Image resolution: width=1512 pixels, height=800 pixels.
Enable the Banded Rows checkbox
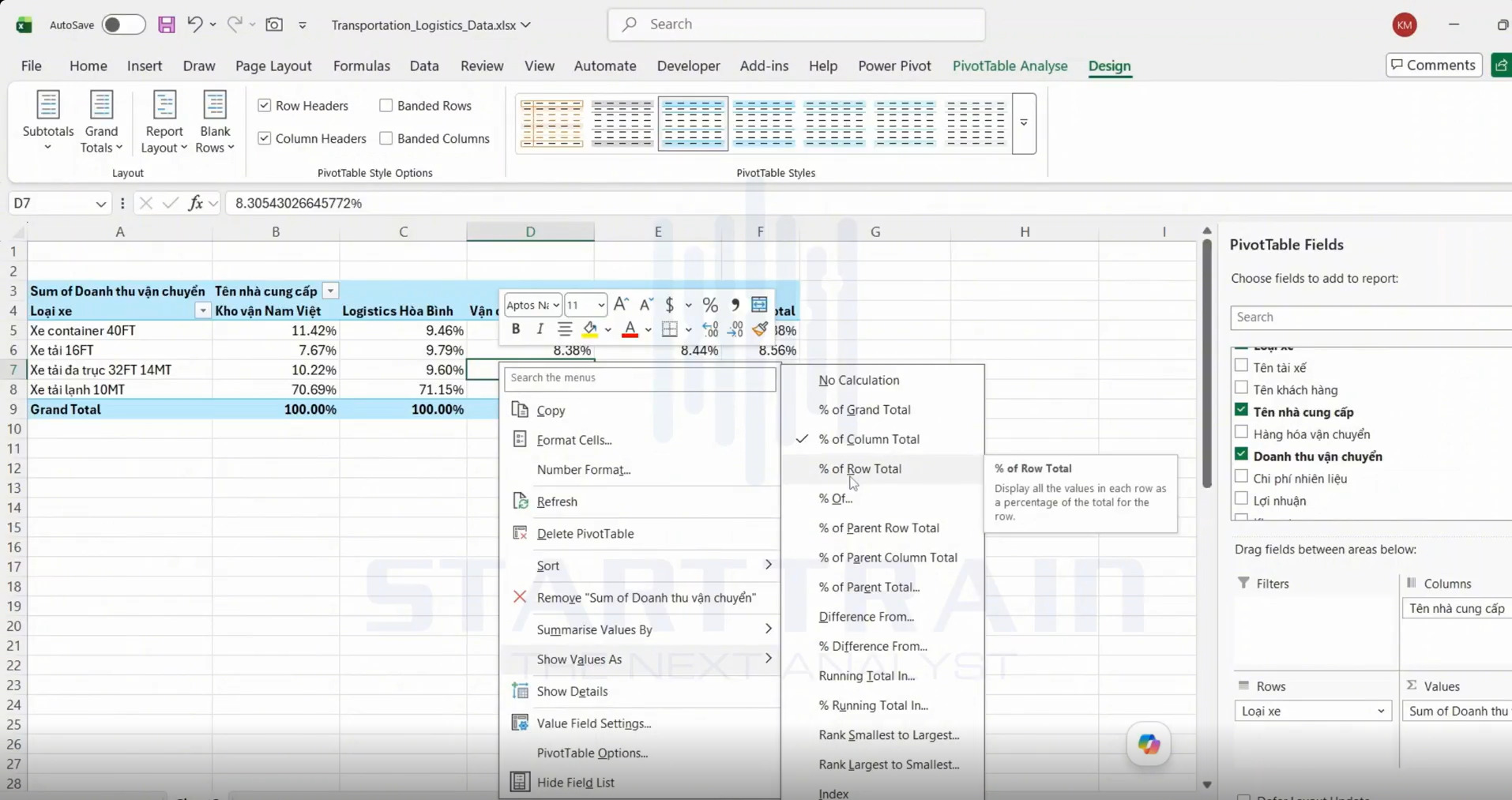386,105
